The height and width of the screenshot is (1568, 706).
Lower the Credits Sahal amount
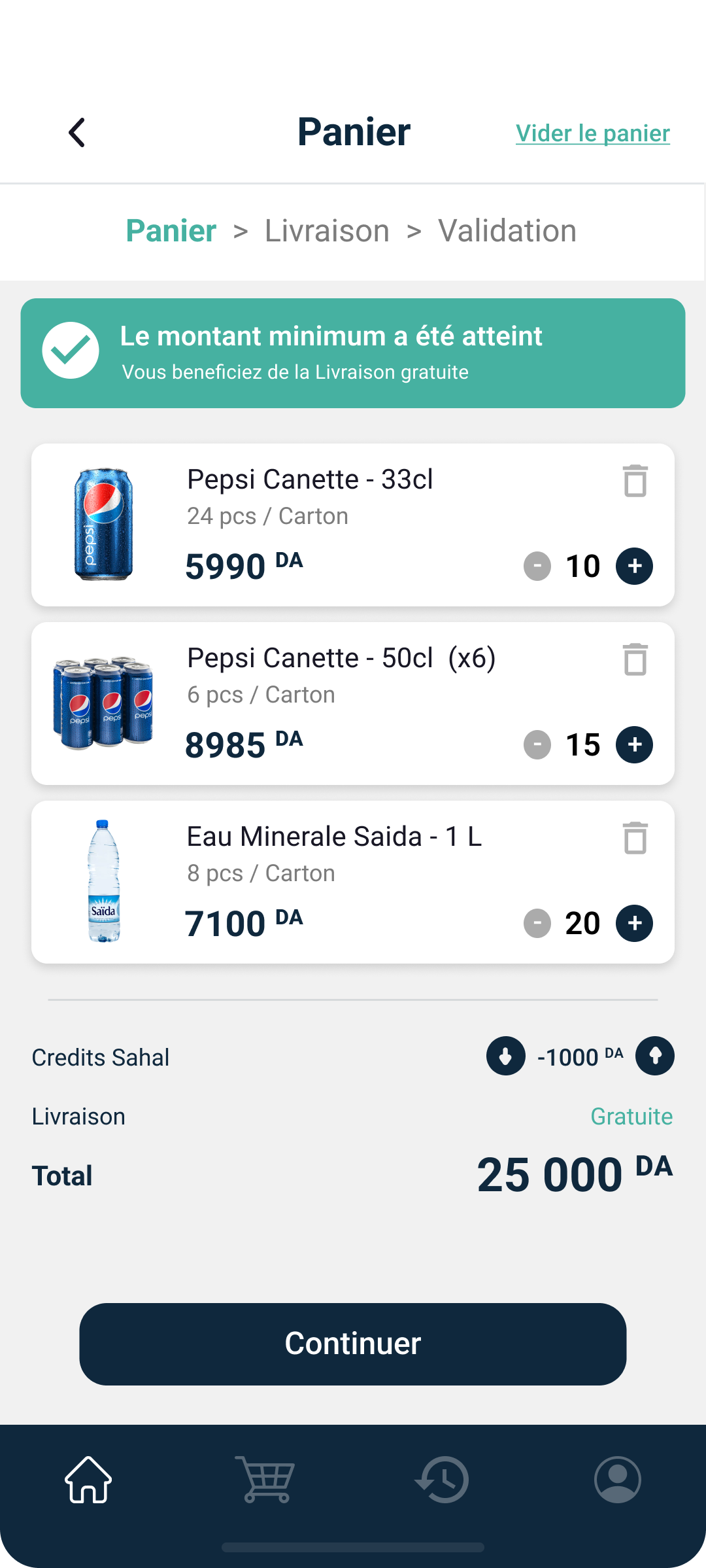505,1056
